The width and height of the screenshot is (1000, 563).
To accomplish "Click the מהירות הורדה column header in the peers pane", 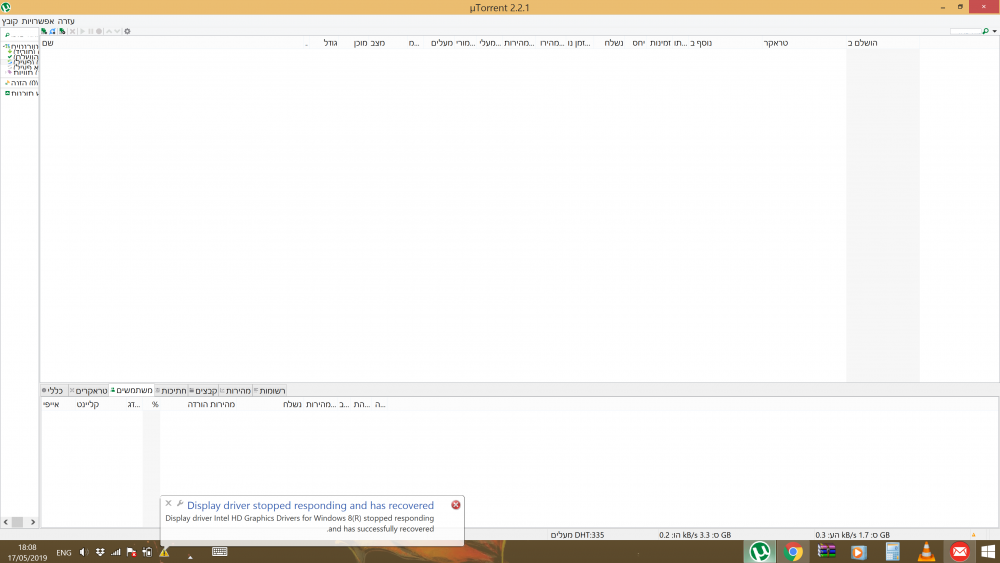I will tap(211, 404).
